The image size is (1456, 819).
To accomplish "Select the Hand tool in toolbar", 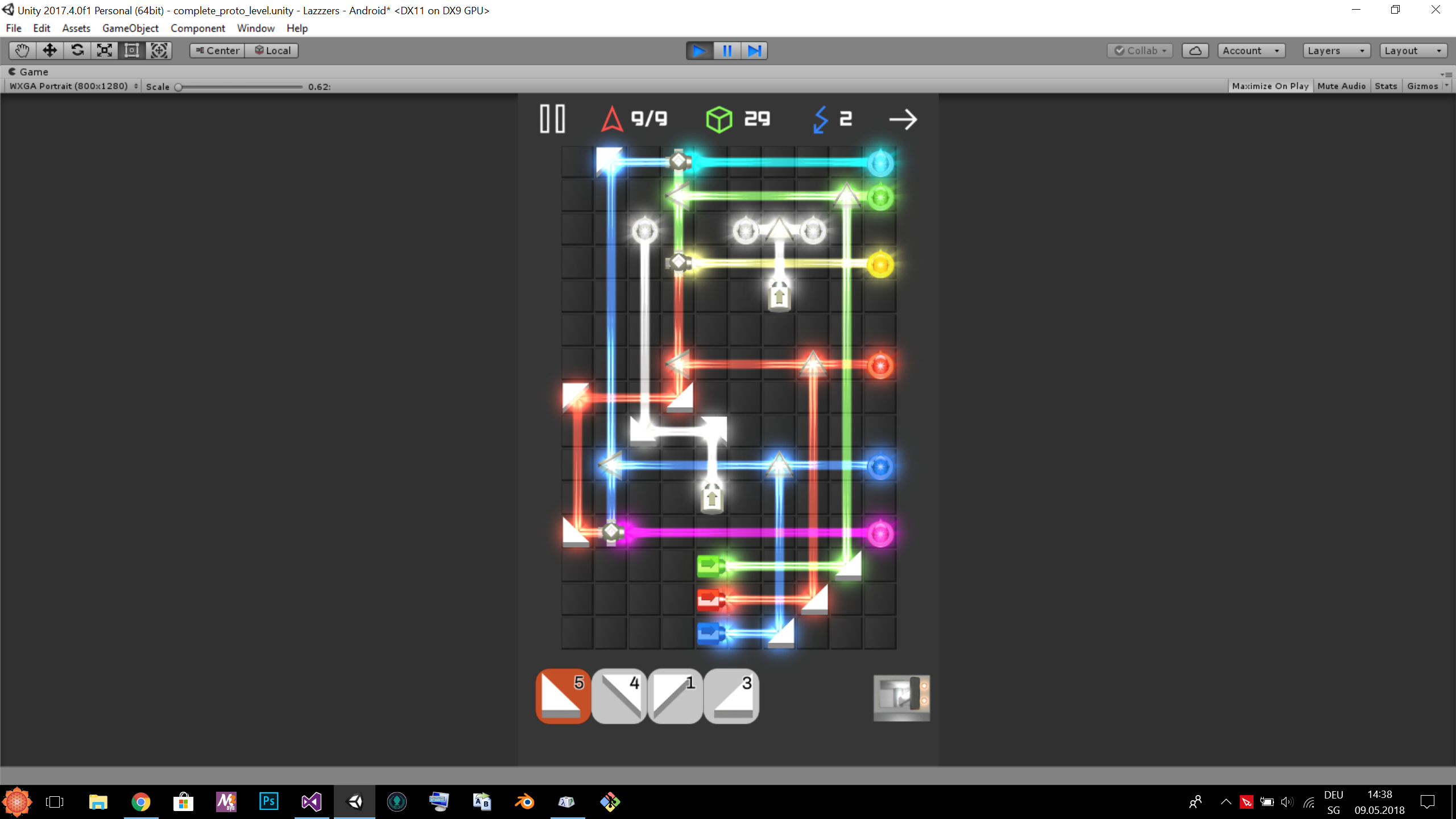I will tap(22, 51).
